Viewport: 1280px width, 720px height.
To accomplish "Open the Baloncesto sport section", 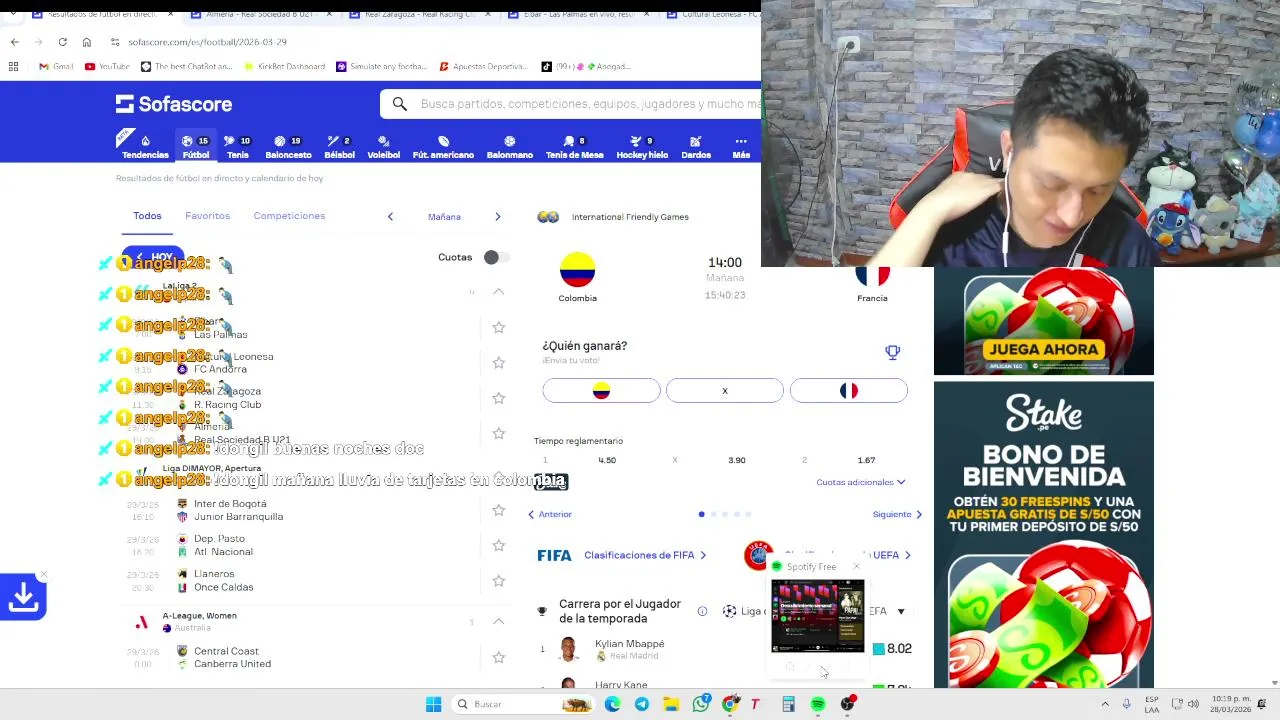I will pos(288,147).
